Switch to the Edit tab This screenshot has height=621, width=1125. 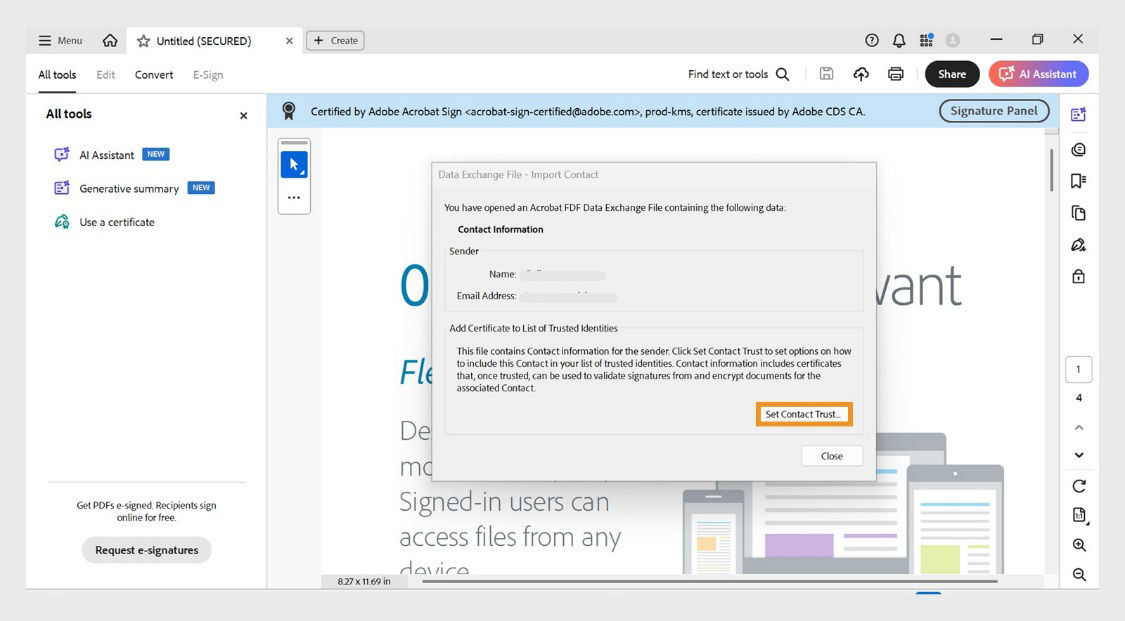click(105, 74)
